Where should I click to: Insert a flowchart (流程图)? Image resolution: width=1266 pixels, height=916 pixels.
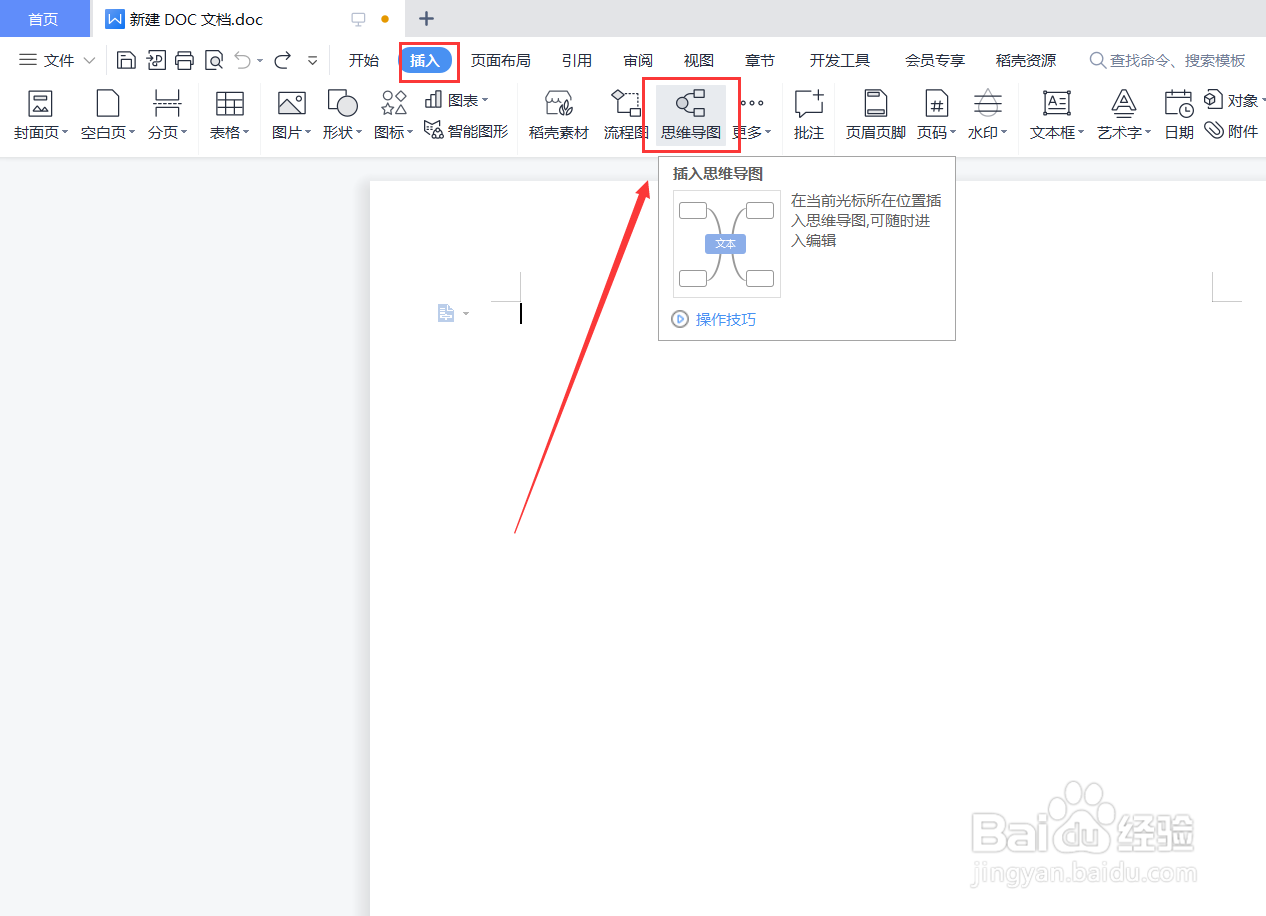[626, 115]
